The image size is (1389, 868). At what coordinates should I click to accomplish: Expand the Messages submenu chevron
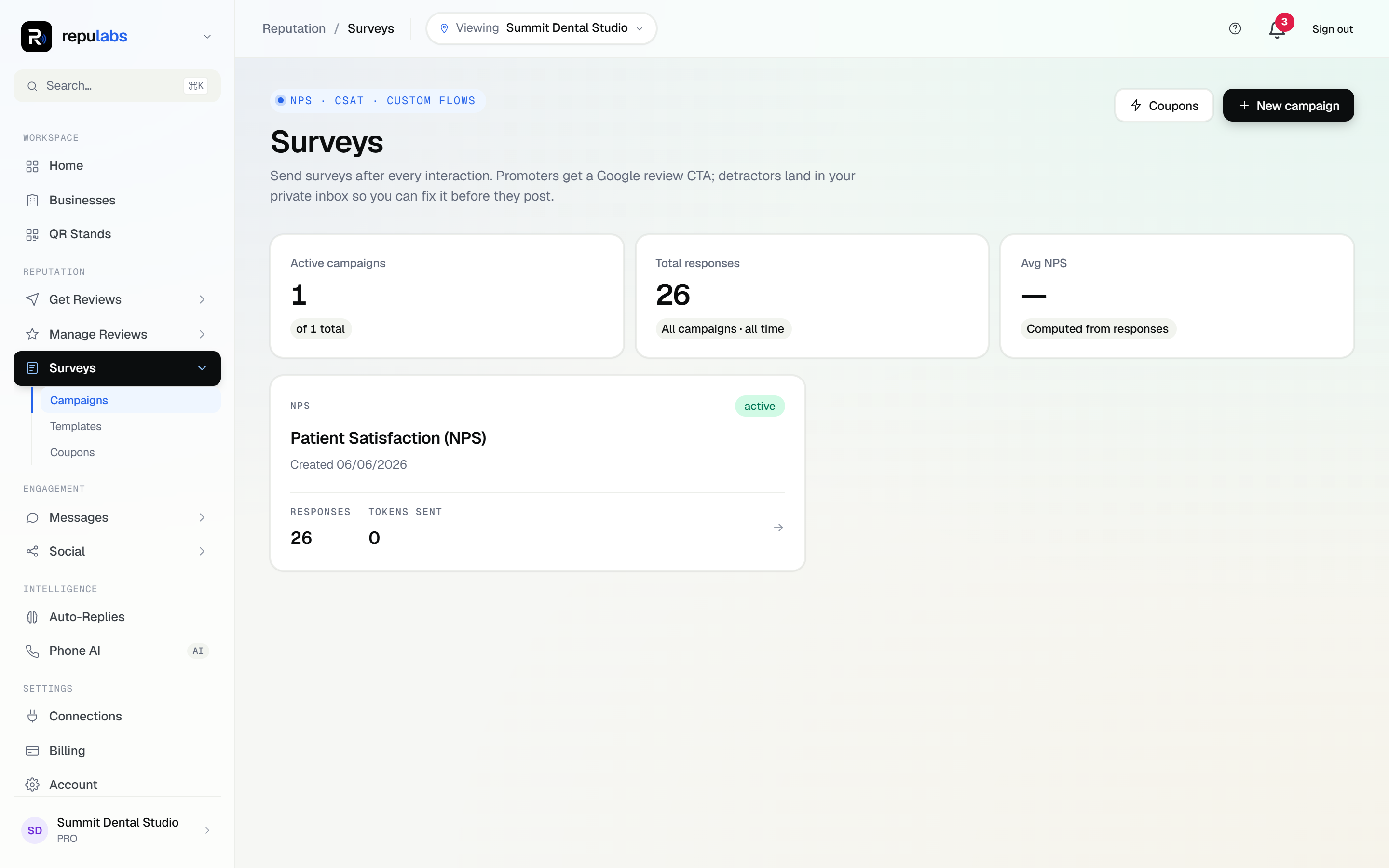click(202, 518)
